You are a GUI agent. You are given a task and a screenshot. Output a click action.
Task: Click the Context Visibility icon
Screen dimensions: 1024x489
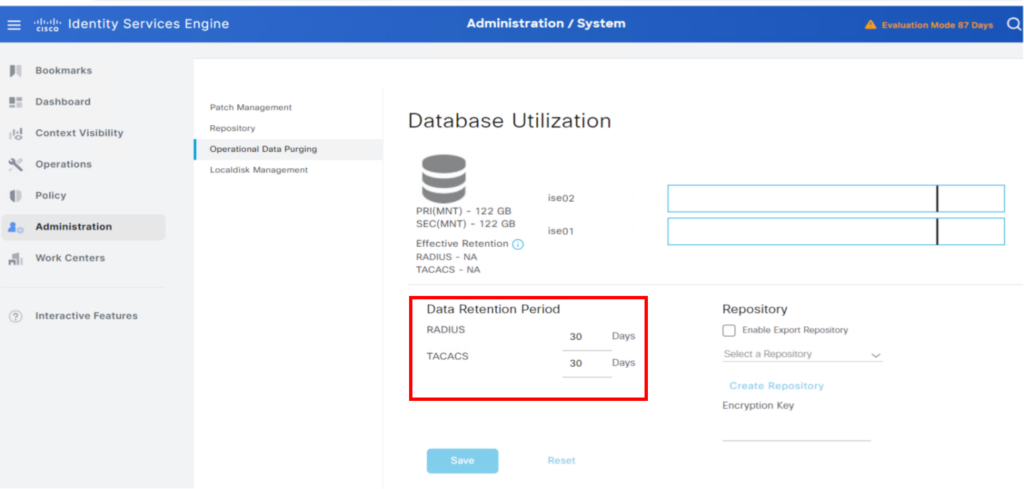tap(15, 133)
